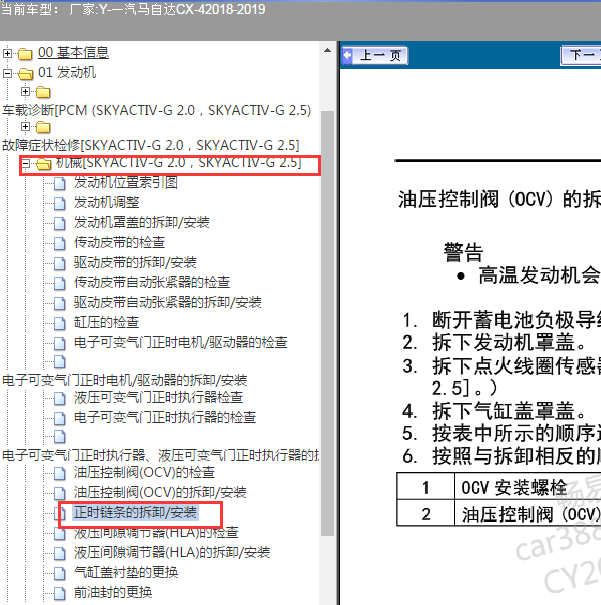601x605 pixels.
Task: Click page icon beside 油压控制阀(OCV)的拆卸/安装
Action: point(59,493)
